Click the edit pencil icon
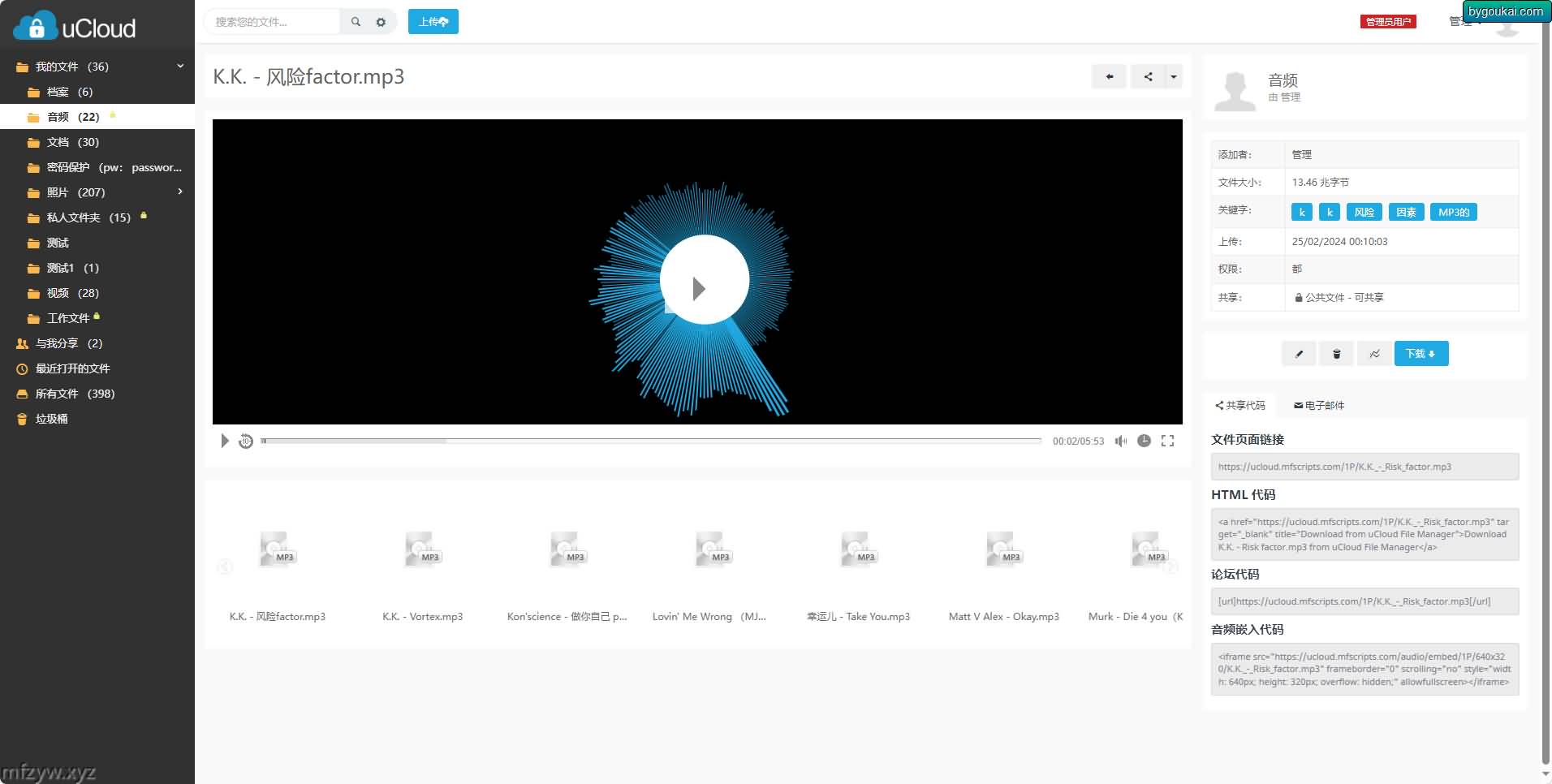This screenshot has height=784, width=1552. click(x=1299, y=354)
